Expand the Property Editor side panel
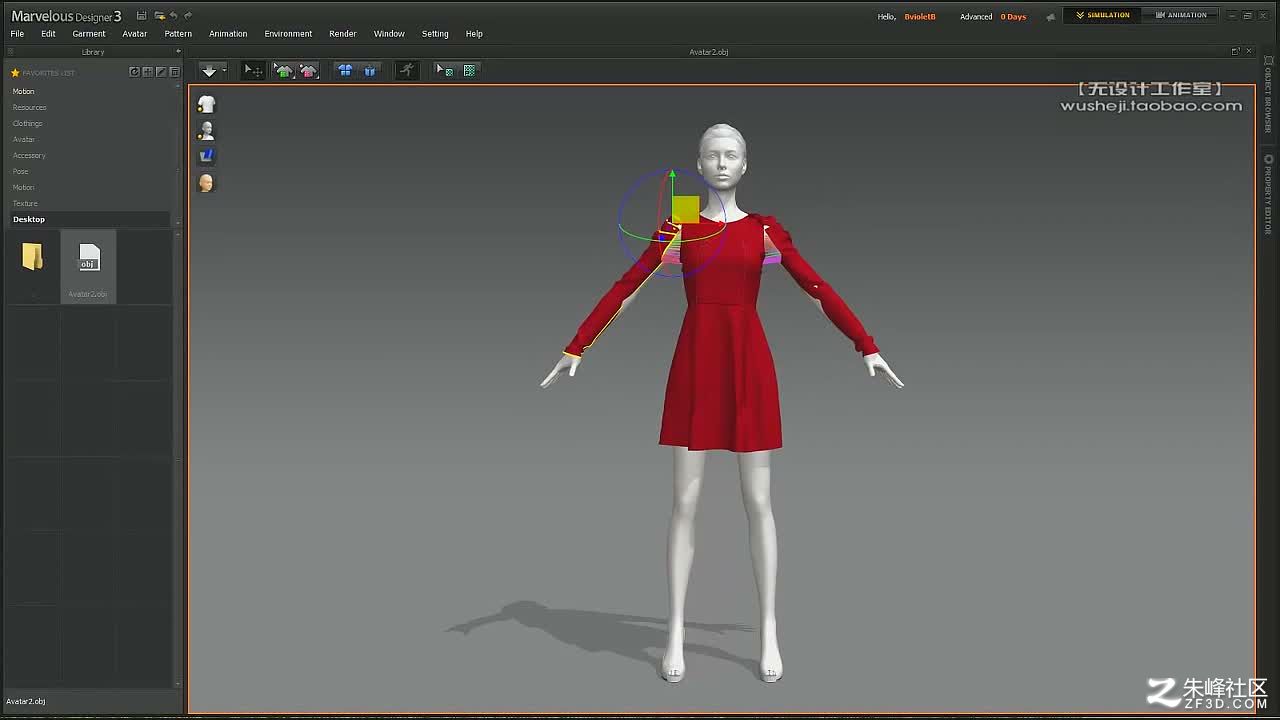Screen dimensions: 1280x720 pos(1268,194)
